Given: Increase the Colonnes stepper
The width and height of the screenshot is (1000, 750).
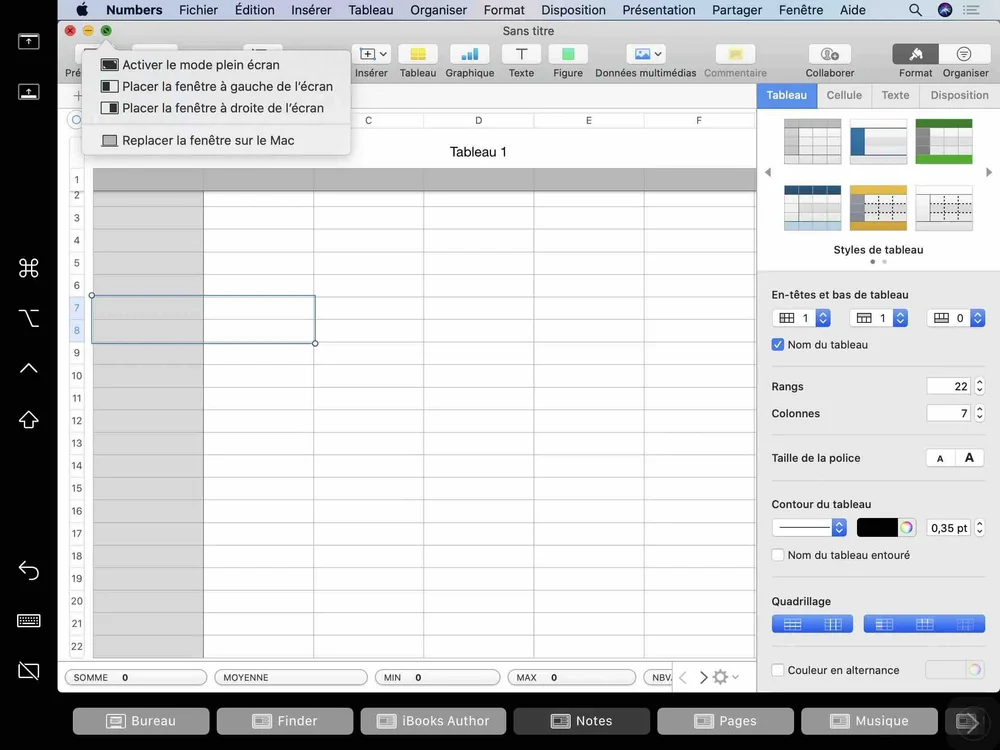Looking at the screenshot, I should (980, 409).
